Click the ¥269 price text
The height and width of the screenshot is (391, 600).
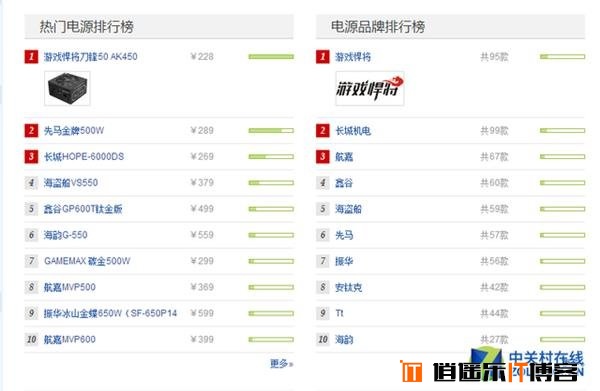[x=202, y=156]
